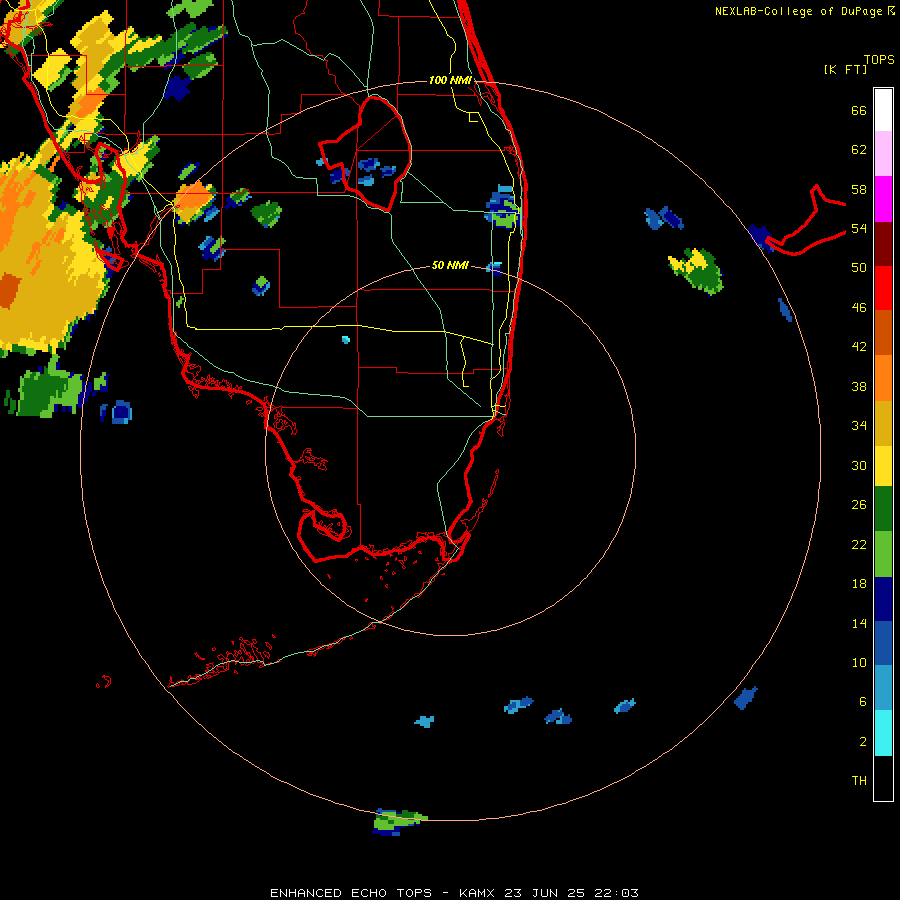Click the bright orange legend swatch
Viewport: 900px width, 900px height.
coord(883,377)
